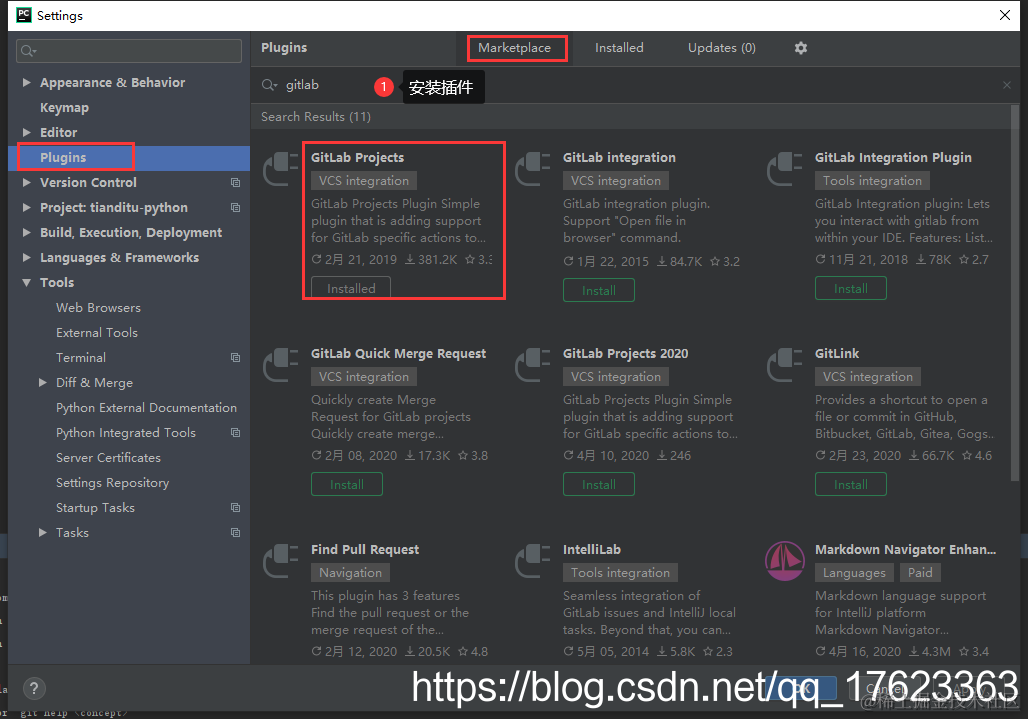Click the plugin search magnifier icon
The height and width of the screenshot is (719, 1028).
coord(269,85)
